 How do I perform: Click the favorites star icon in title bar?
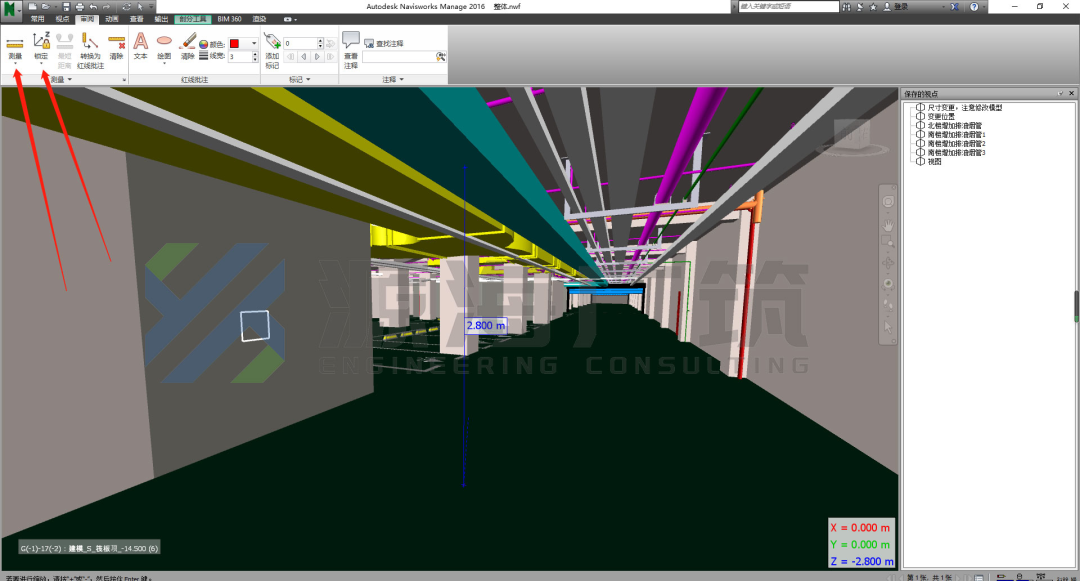pyautogui.click(x=873, y=7)
